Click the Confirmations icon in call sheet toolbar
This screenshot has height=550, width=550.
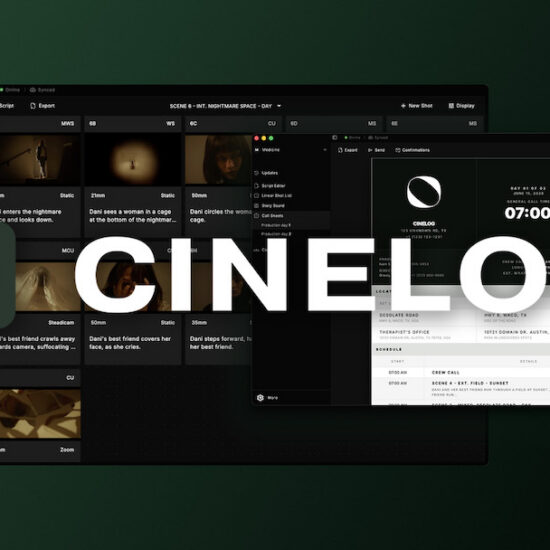(398, 150)
